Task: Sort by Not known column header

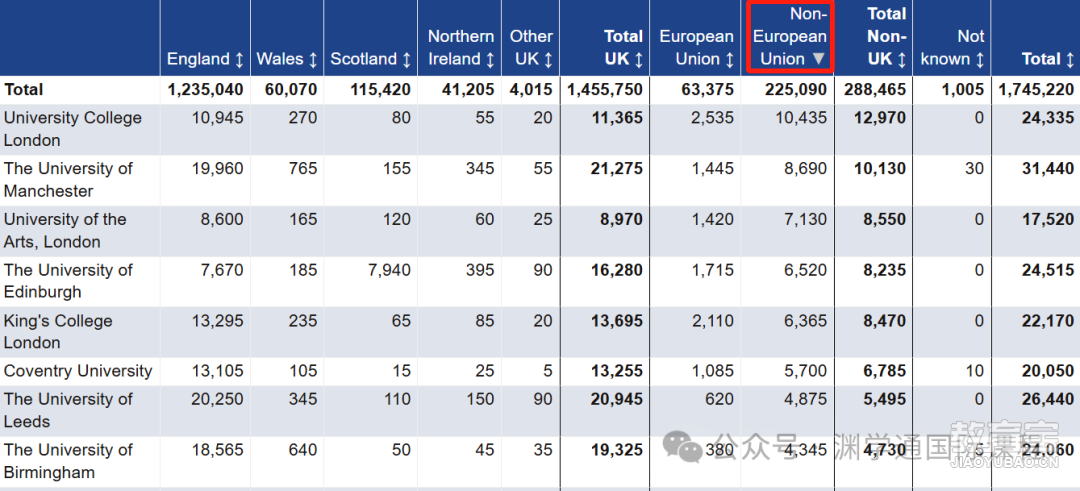Action: (953, 48)
